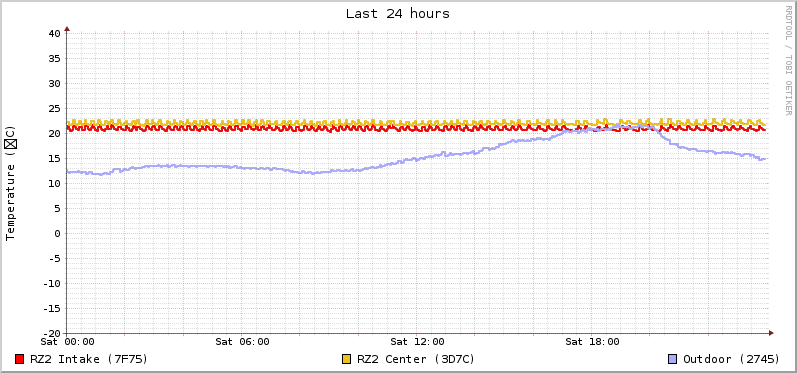Screen dimensions: 797x373
Task: Click the -20 value on temperature axis
Action: 52,333
